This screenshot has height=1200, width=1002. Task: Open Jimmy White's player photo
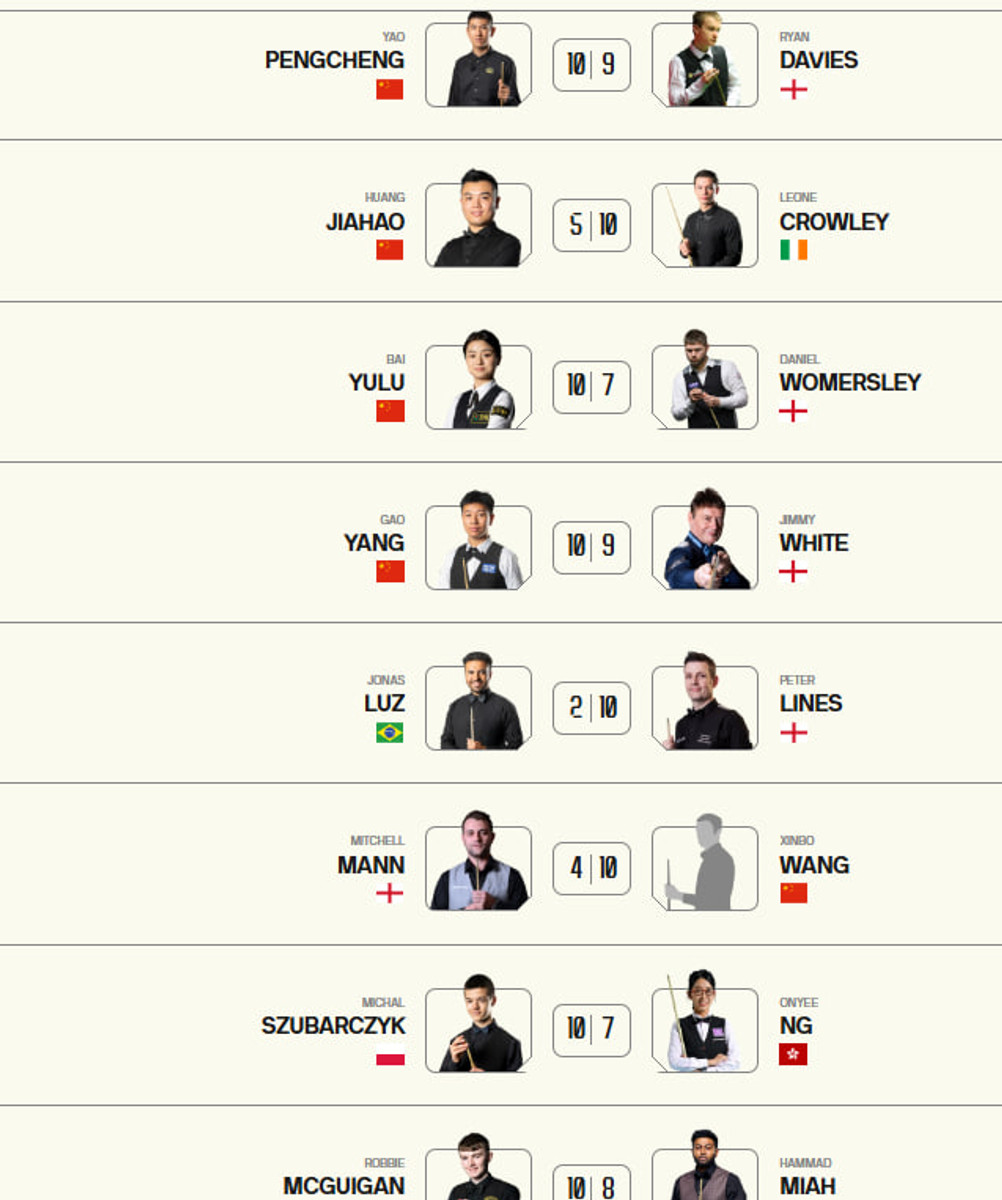click(x=705, y=546)
